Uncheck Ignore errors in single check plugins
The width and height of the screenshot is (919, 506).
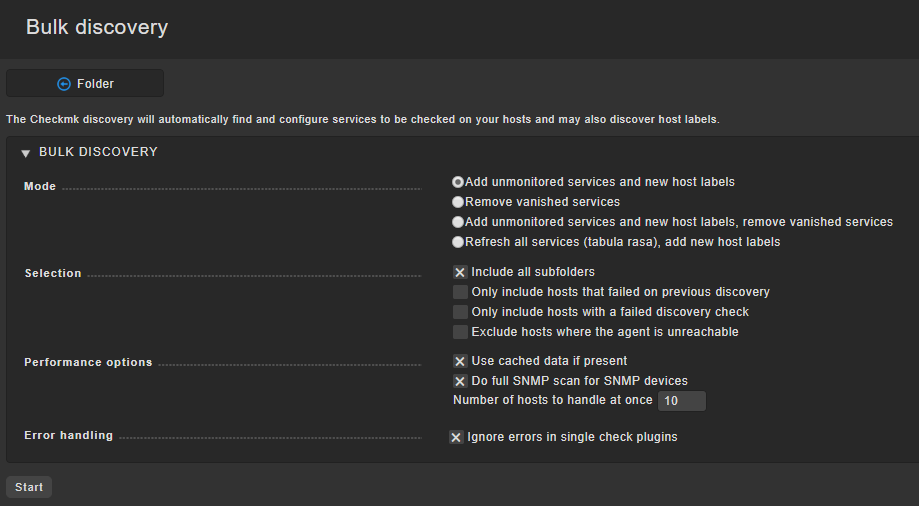pos(456,437)
